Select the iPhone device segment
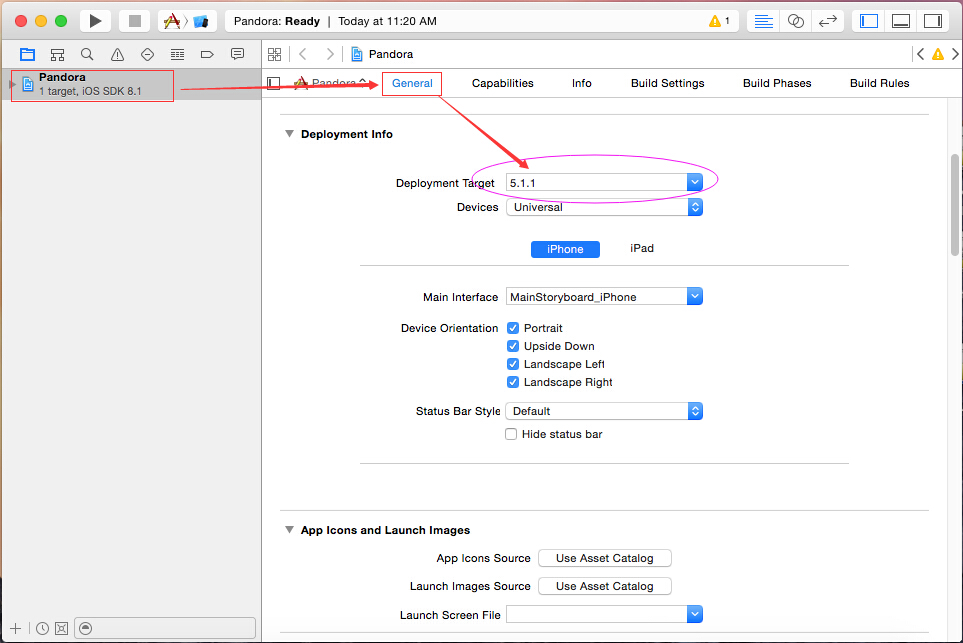The image size is (963, 643). coord(565,249)
